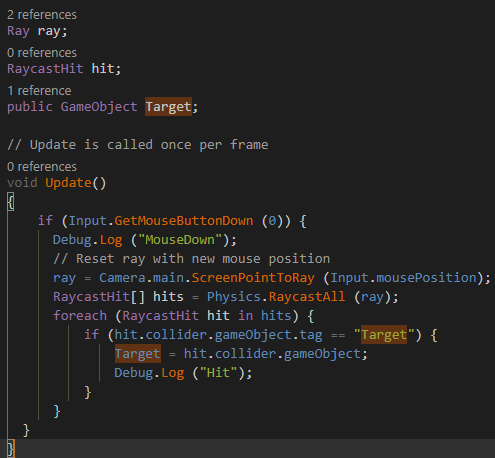
Task: Click the 'Physics' class name
Action: pyautogui.click(x=234, y=297)
